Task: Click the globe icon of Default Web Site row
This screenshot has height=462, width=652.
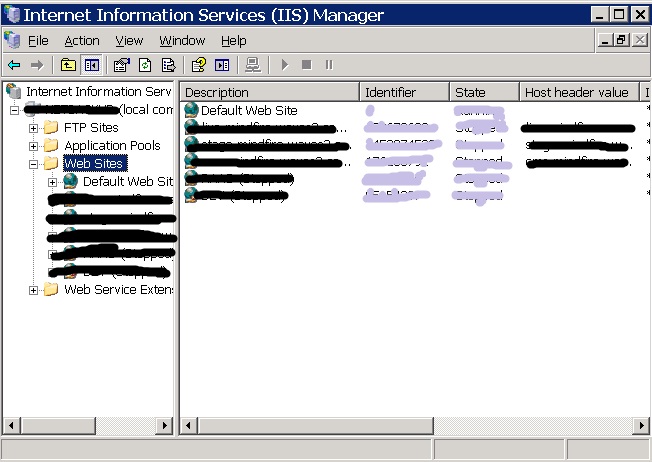Action: pyautogui.click(x=191, y=110)
